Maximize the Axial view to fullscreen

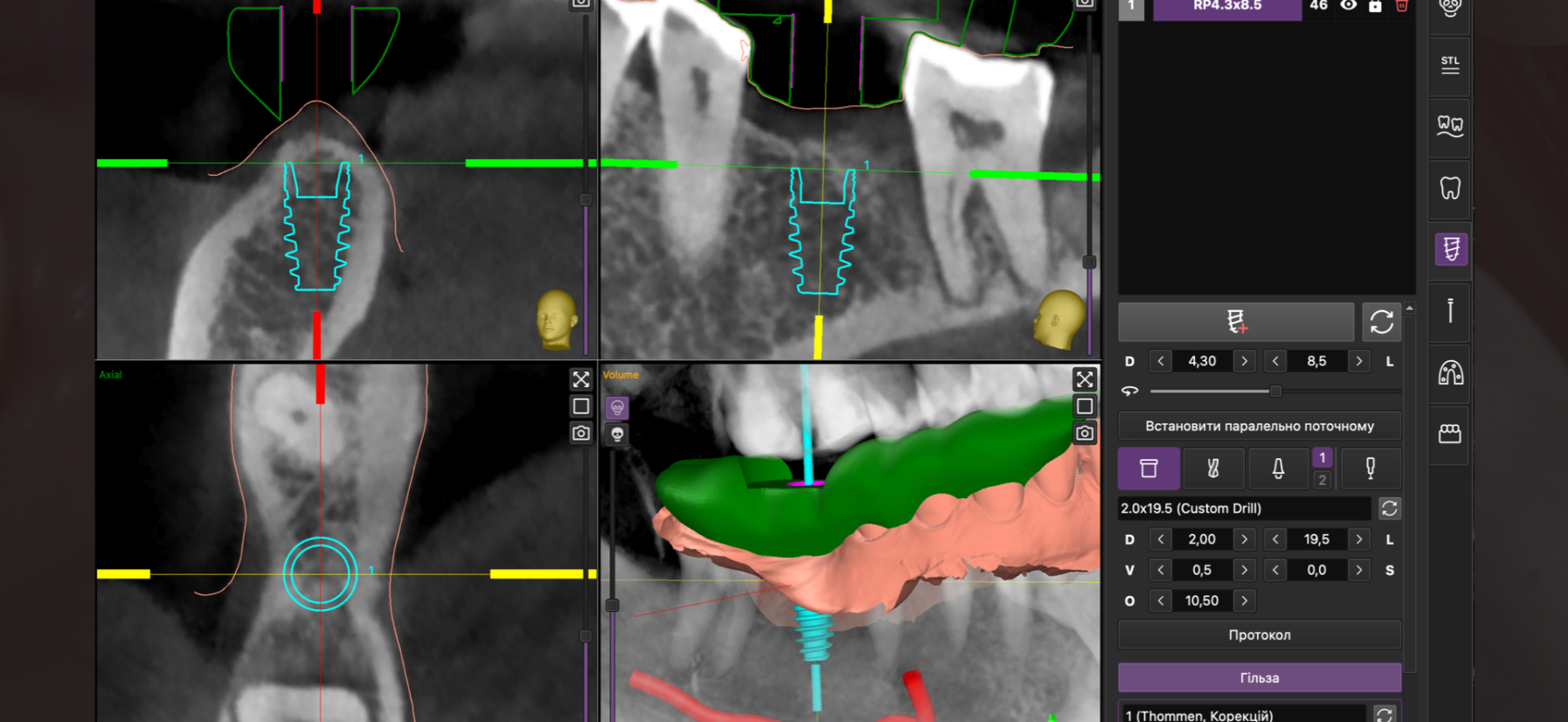581,379
